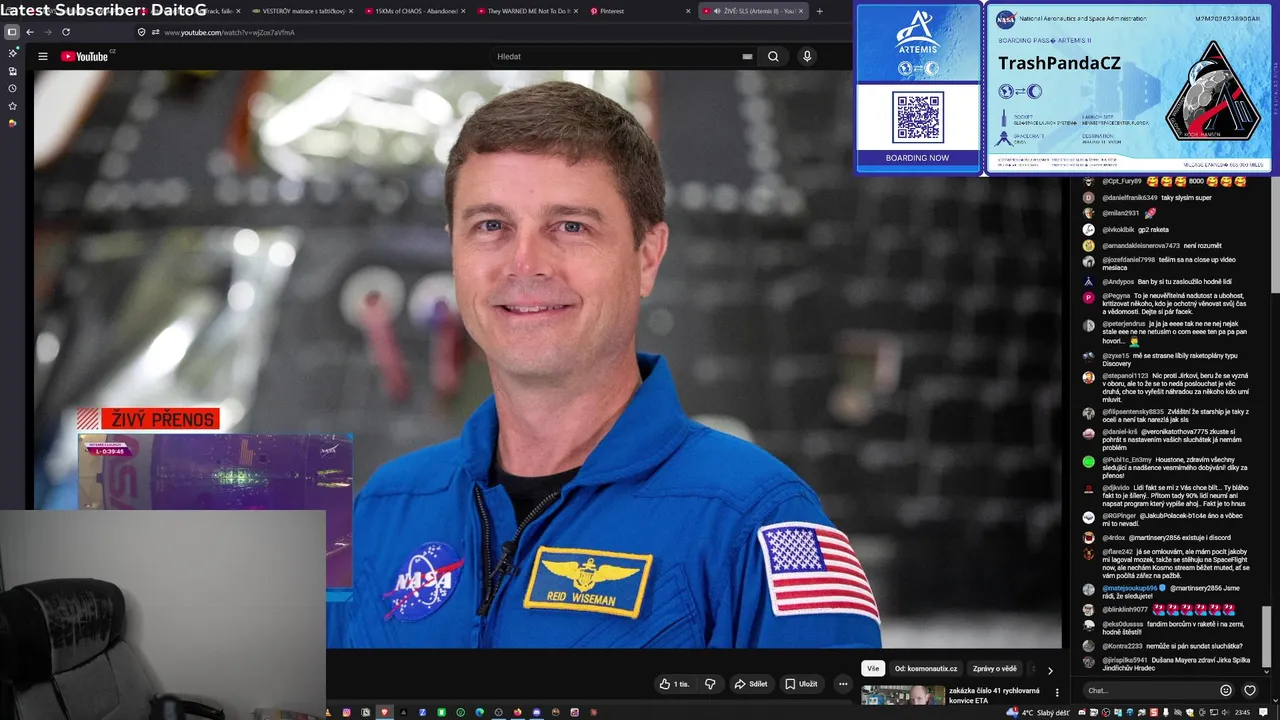The width and height of the screenshot is (1280, 720).
Task: Click chat message from @jiriapilka5941
Action: click(x=1167, y=664)
